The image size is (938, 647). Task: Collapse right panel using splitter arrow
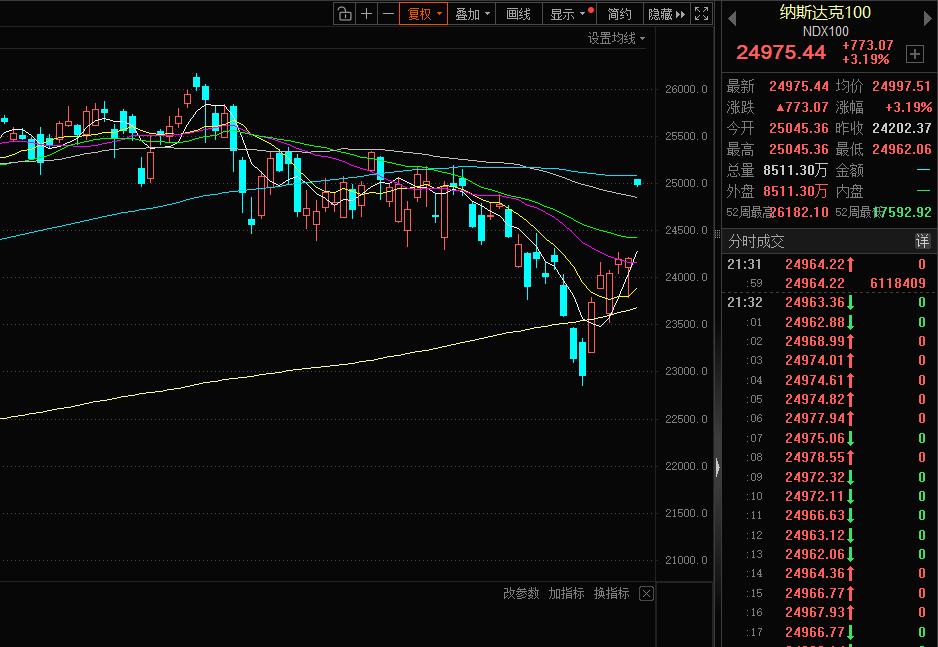tap(717, 467)
